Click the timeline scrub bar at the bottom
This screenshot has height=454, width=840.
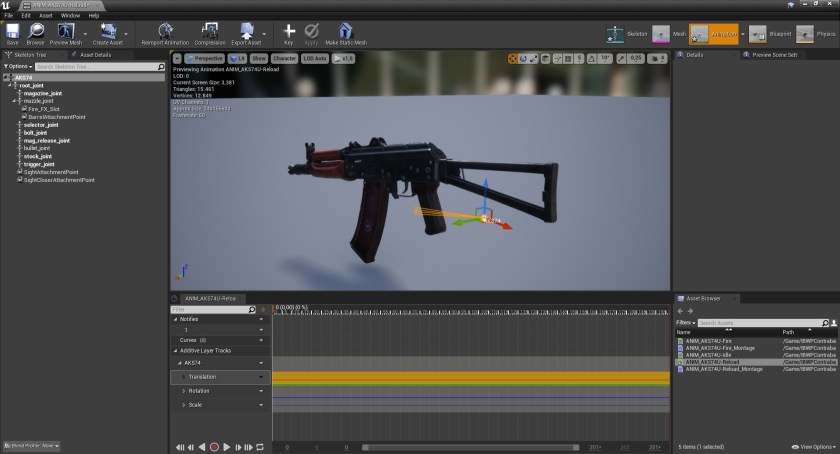(470, 447)
